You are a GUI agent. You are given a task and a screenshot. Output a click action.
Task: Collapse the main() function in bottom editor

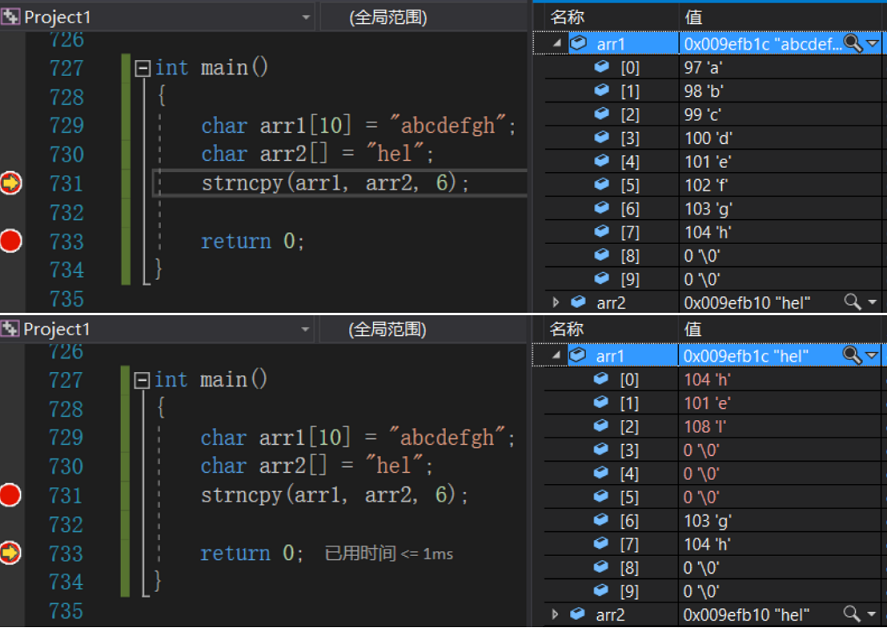(x=142, y=380)
